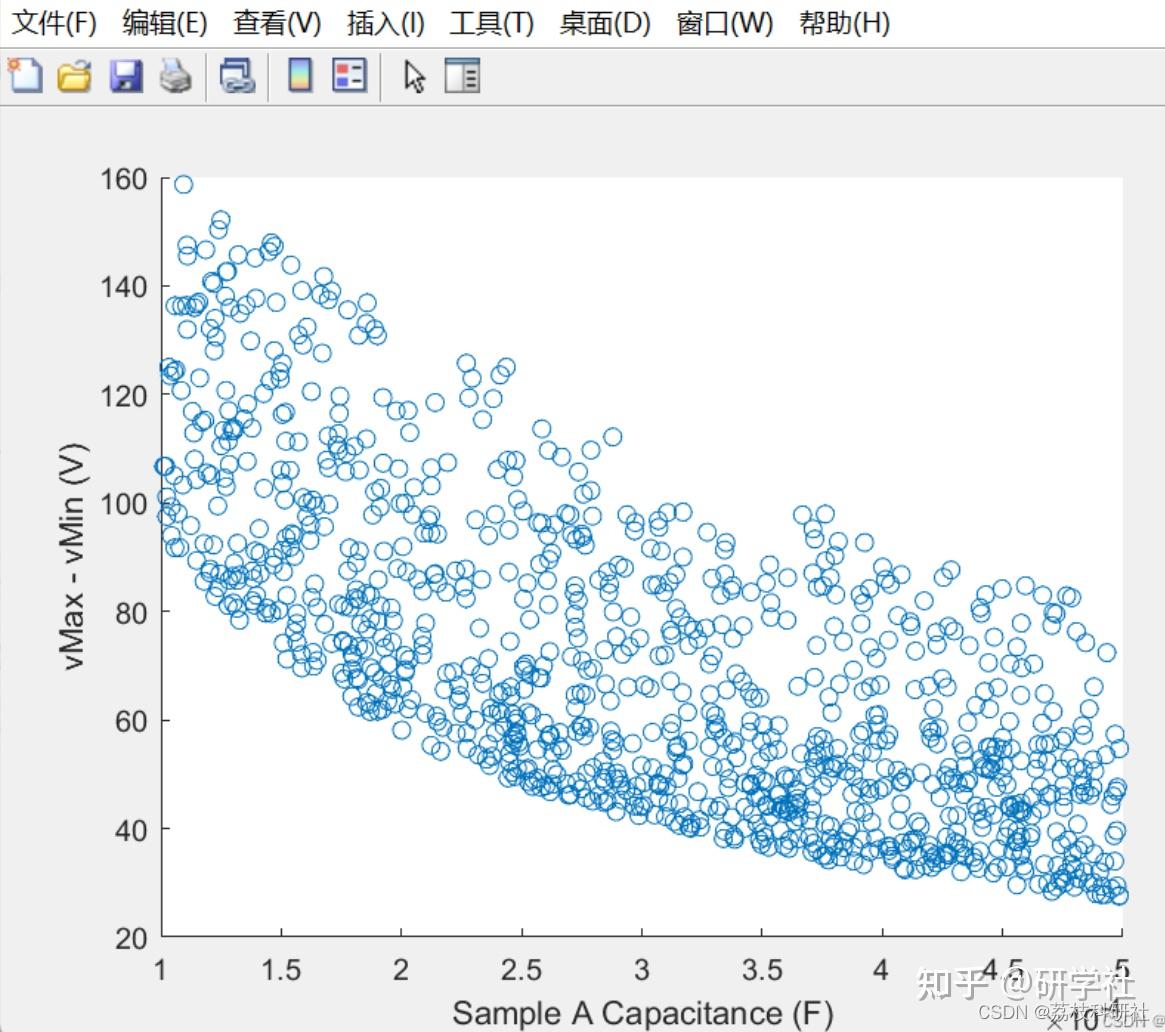Select the y-axis label vMax - vMin (V)

74,556
